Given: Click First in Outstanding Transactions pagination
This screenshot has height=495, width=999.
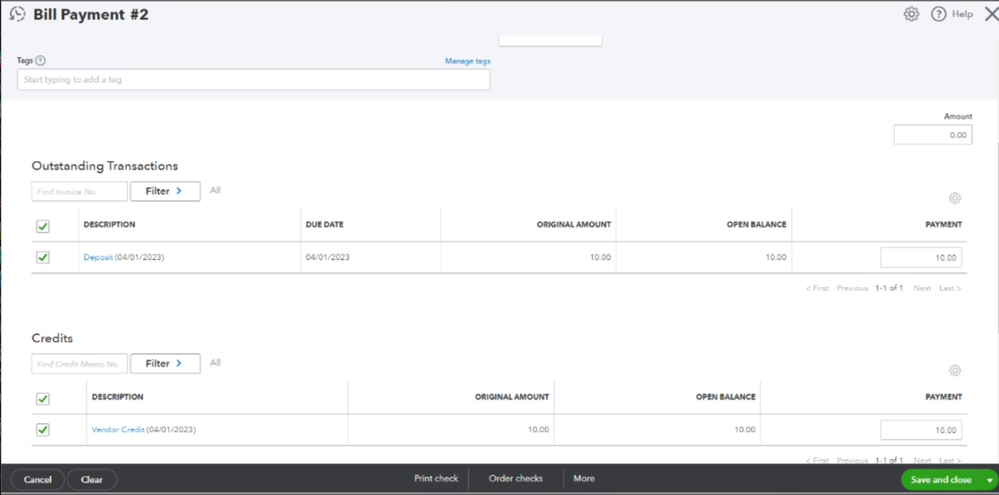Looking at the screenshot, I should pyautogui.click(x=817, y=289).
